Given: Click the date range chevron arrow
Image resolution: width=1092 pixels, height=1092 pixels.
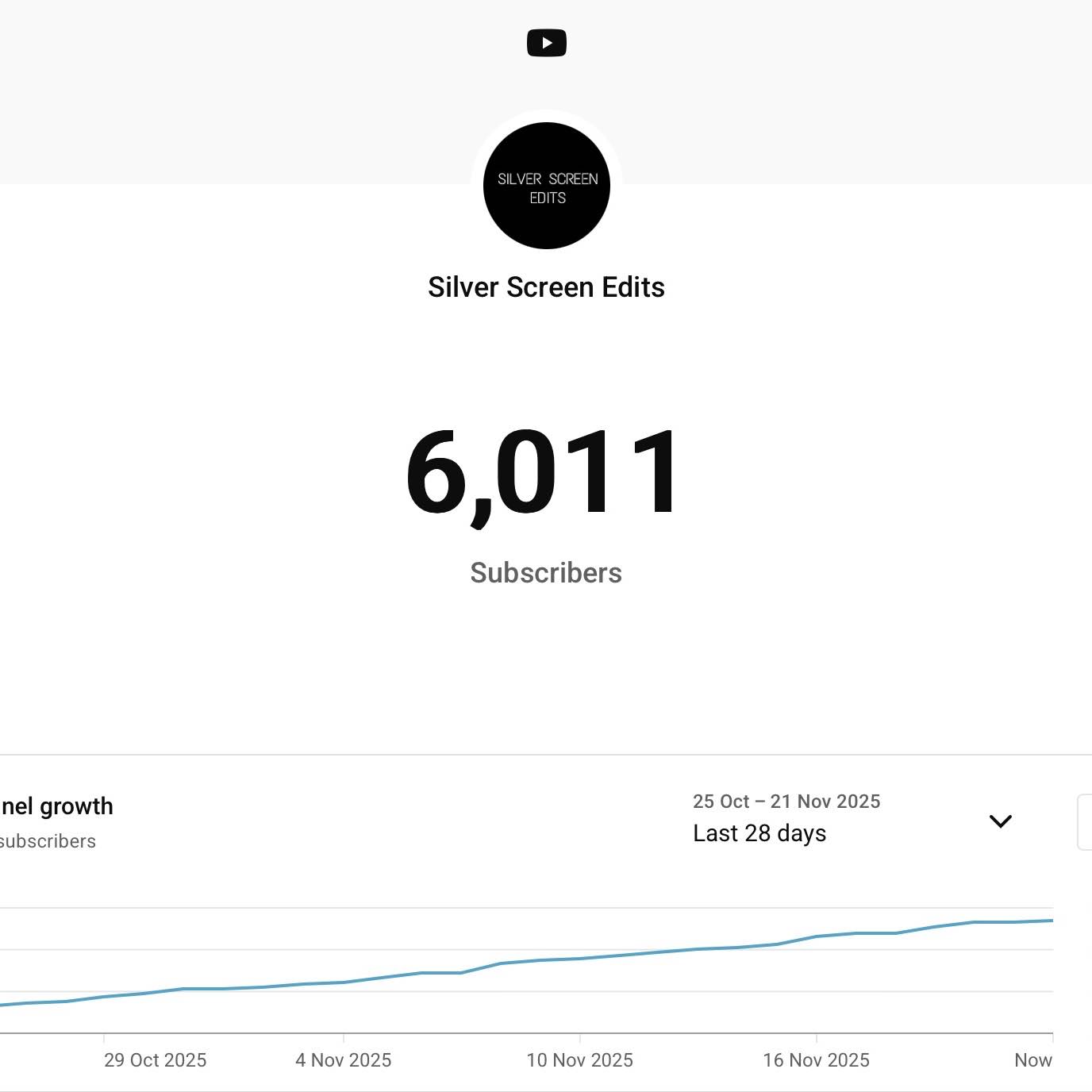Looking at the screenshot, I should (x=1001, y=821).
